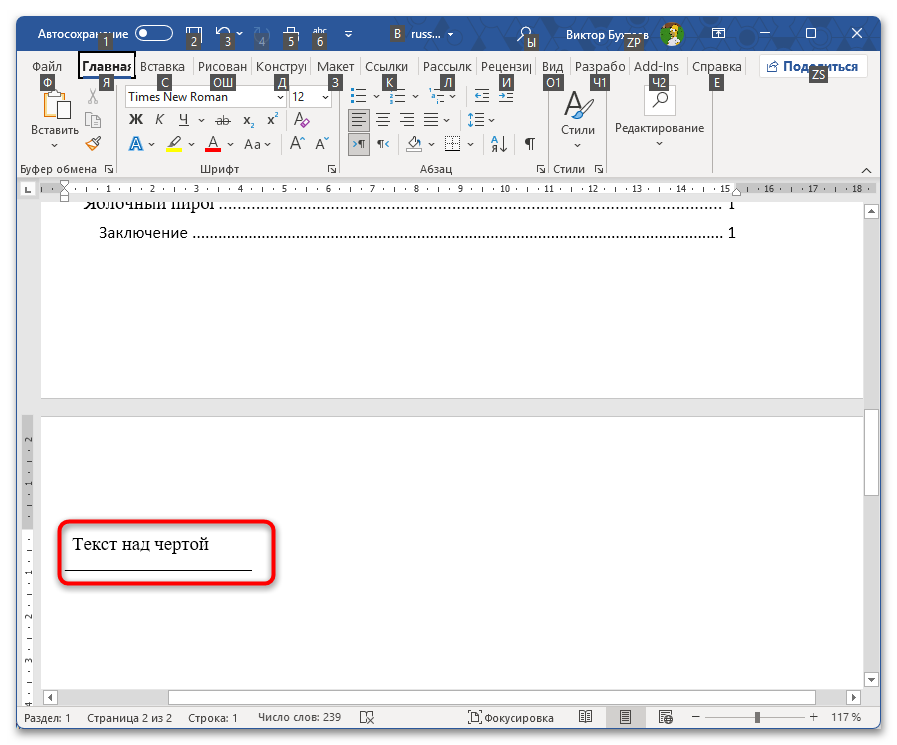Open the Editing search icon
Image resolution: width=897 pixels, height=745 pixels.
(x=660, y=100)
